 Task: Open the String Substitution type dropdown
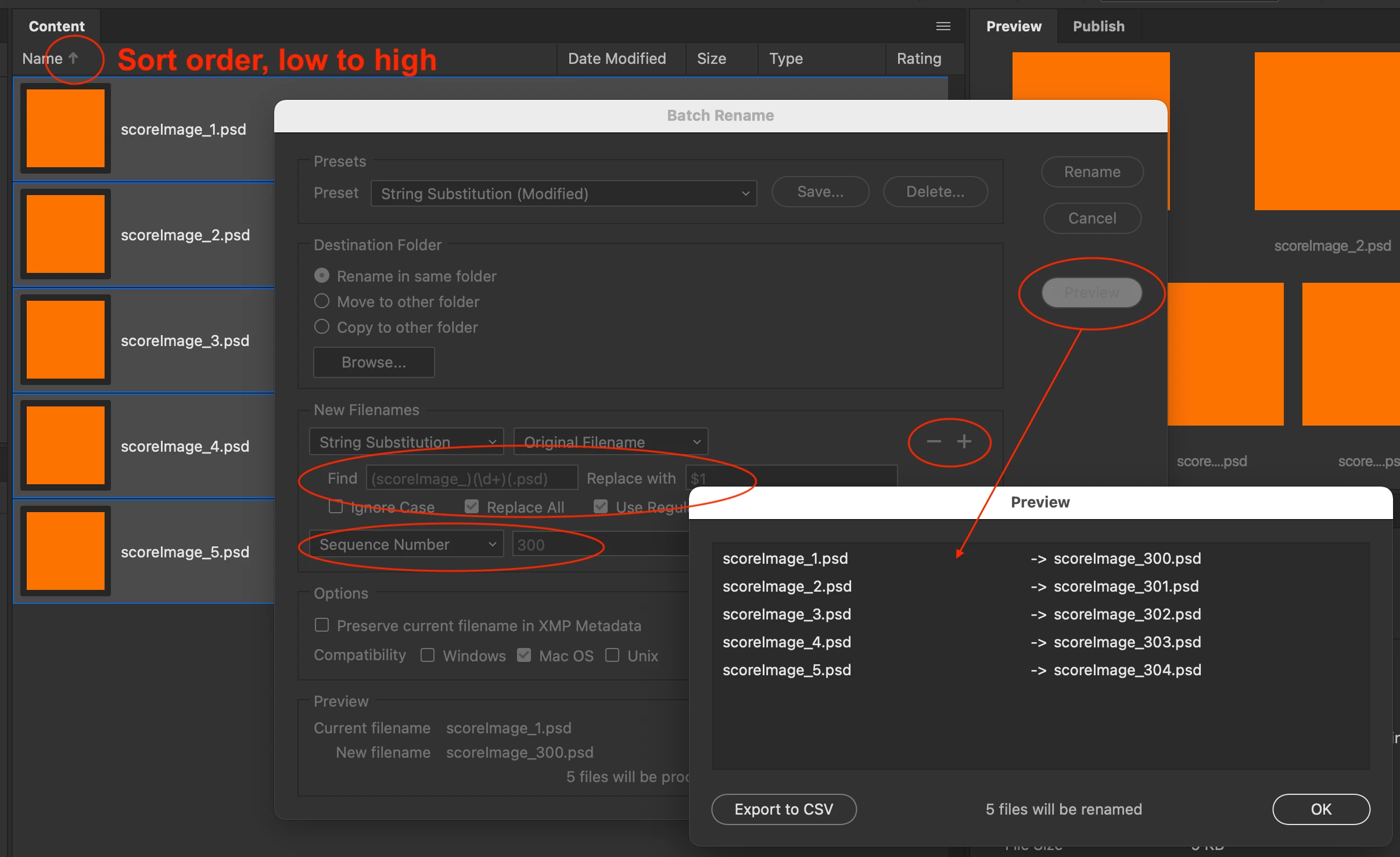click(x=406, y=442)
